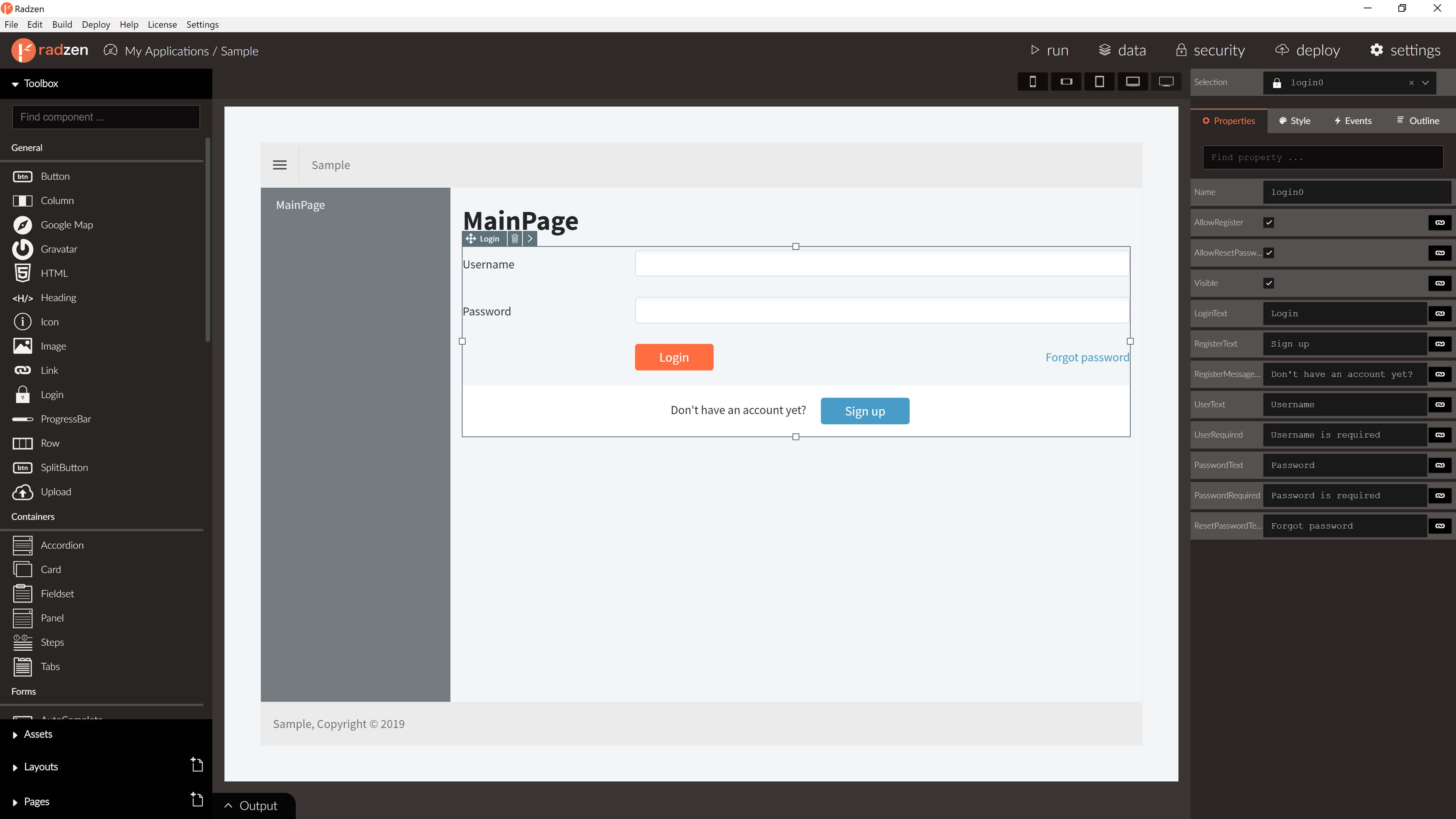Clear the login0 selection
Image resolution: width=1456 pixels, height=819 pixels.
click(1411, 83)
